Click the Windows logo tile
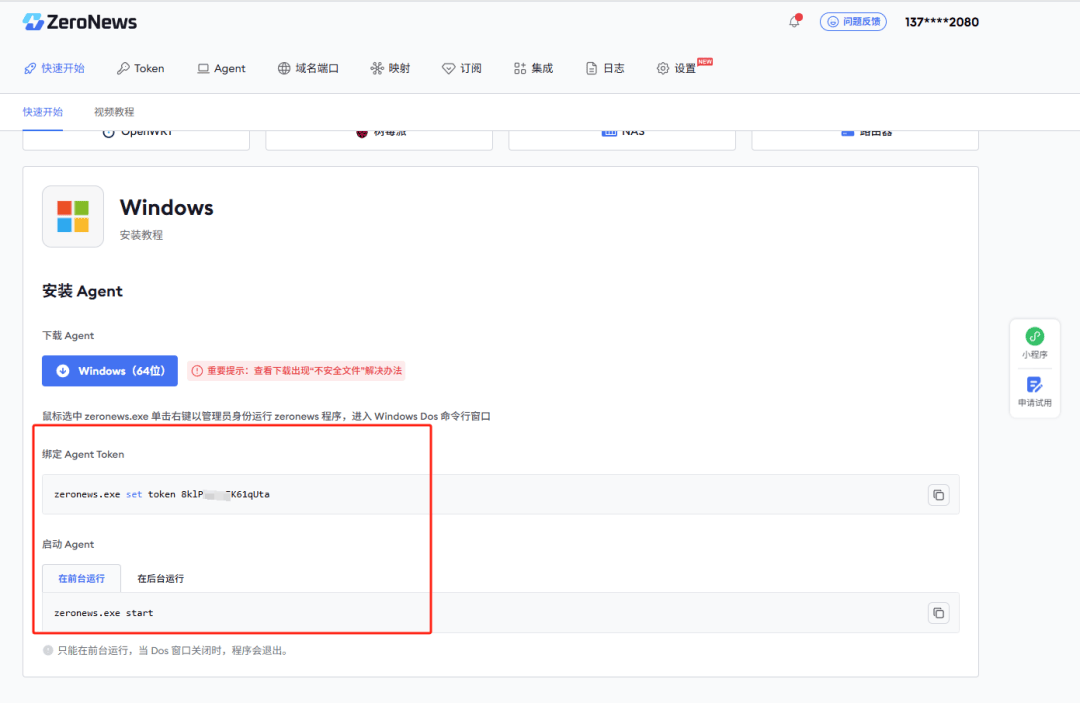The height and width of the screenshot is (703, 1080). 73,216
